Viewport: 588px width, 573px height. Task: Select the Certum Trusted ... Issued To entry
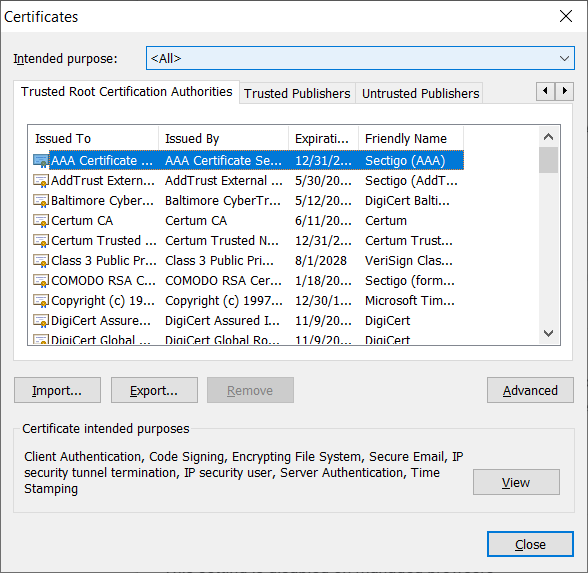pos(104,241)
